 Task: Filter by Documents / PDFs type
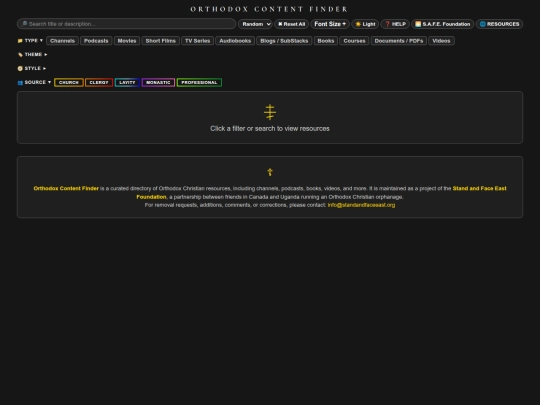tap(399, 41)
